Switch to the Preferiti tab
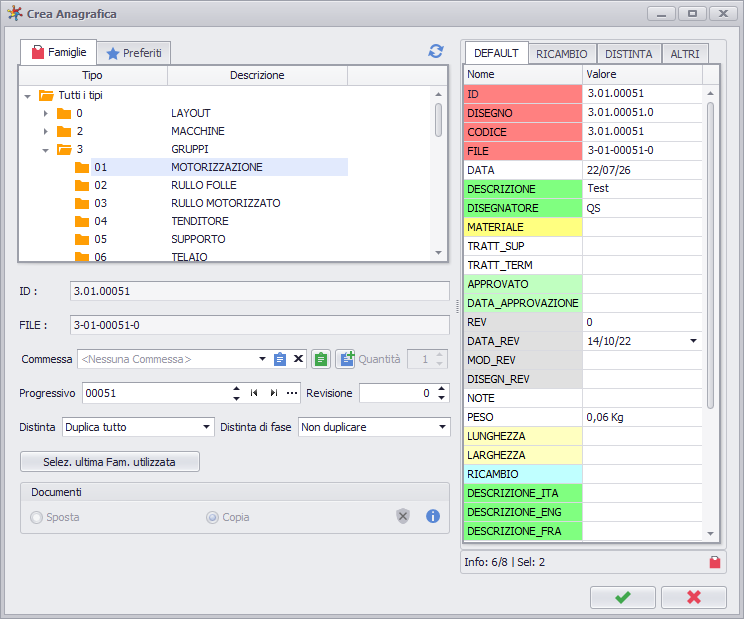The height and width of the screenshot is (619, 744). tap(134, 53)
